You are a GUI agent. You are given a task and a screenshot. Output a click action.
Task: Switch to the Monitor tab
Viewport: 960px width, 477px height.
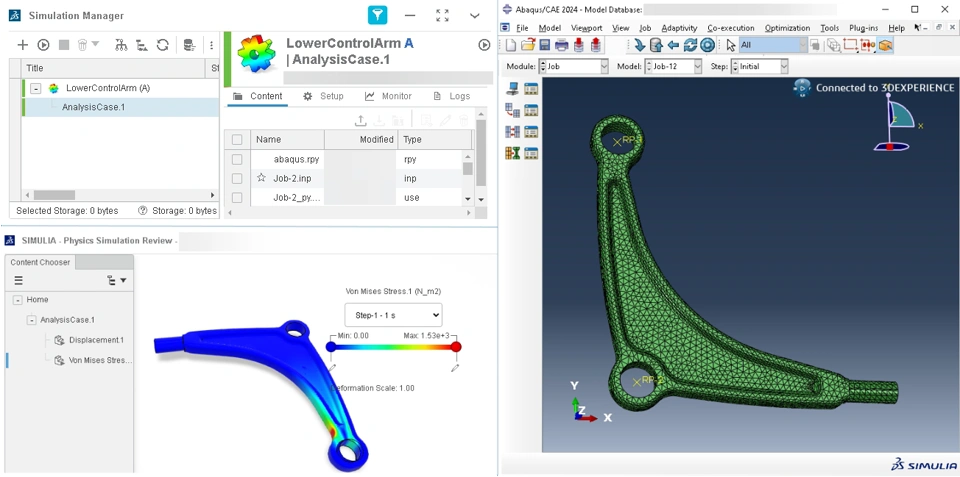coord(388,96)
